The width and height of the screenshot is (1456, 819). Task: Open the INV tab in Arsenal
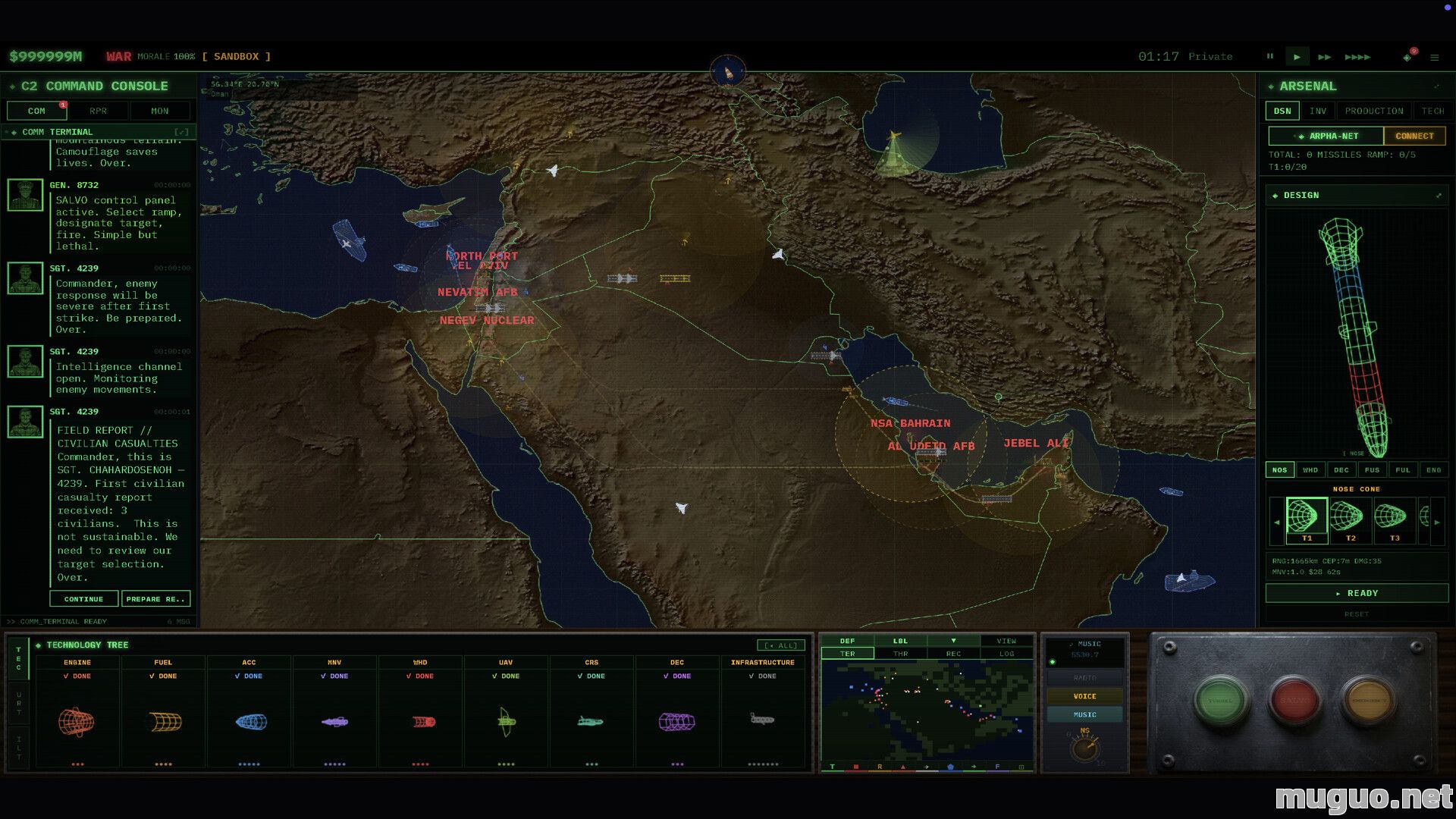coord(1318,111)
